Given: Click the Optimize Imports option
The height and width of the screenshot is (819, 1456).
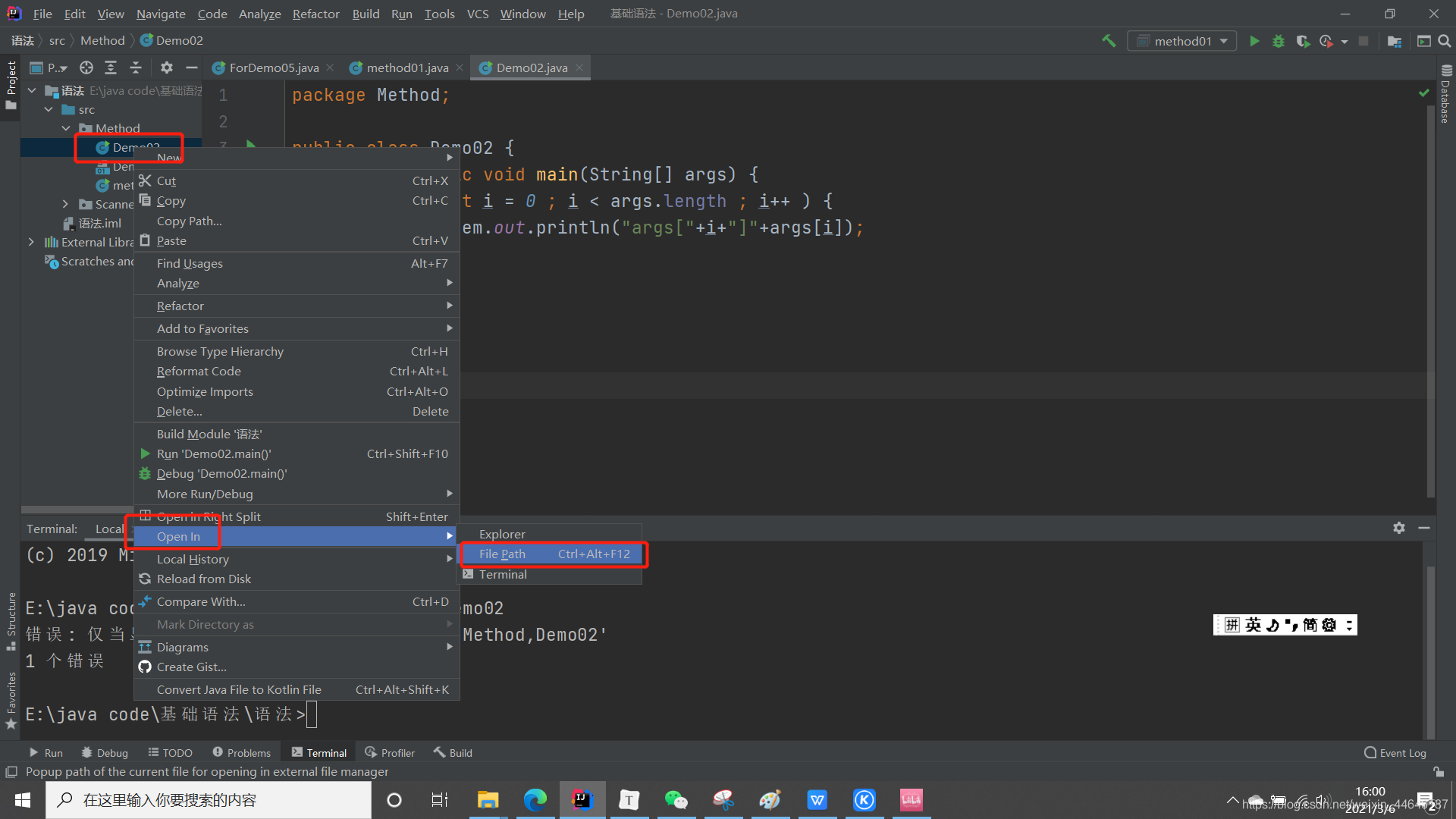Looking at the screenshot, I should (x=204, y=391).
